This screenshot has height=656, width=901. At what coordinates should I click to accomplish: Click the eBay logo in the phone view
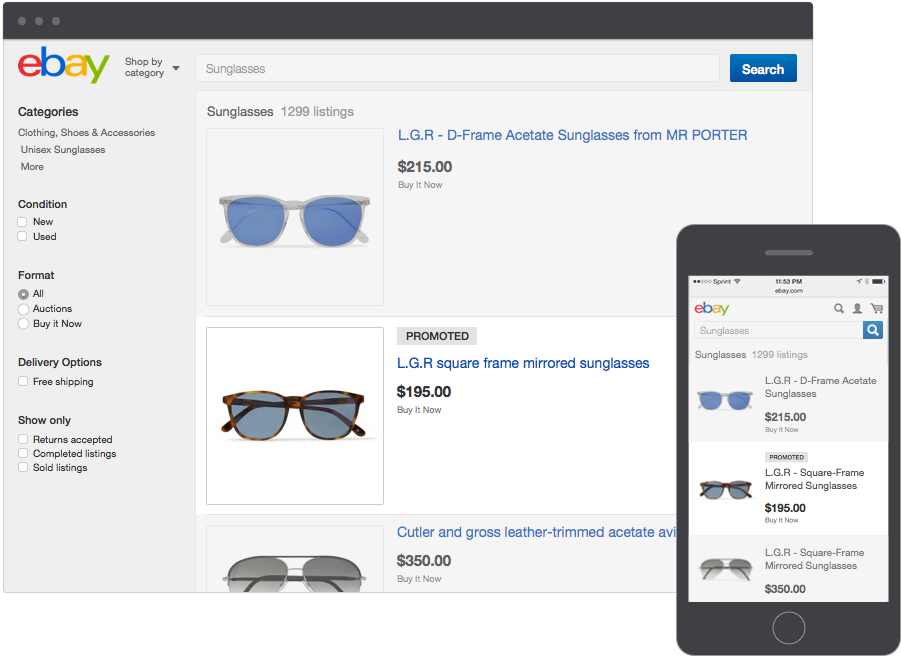pyautogui.click(x=712, y=309)
